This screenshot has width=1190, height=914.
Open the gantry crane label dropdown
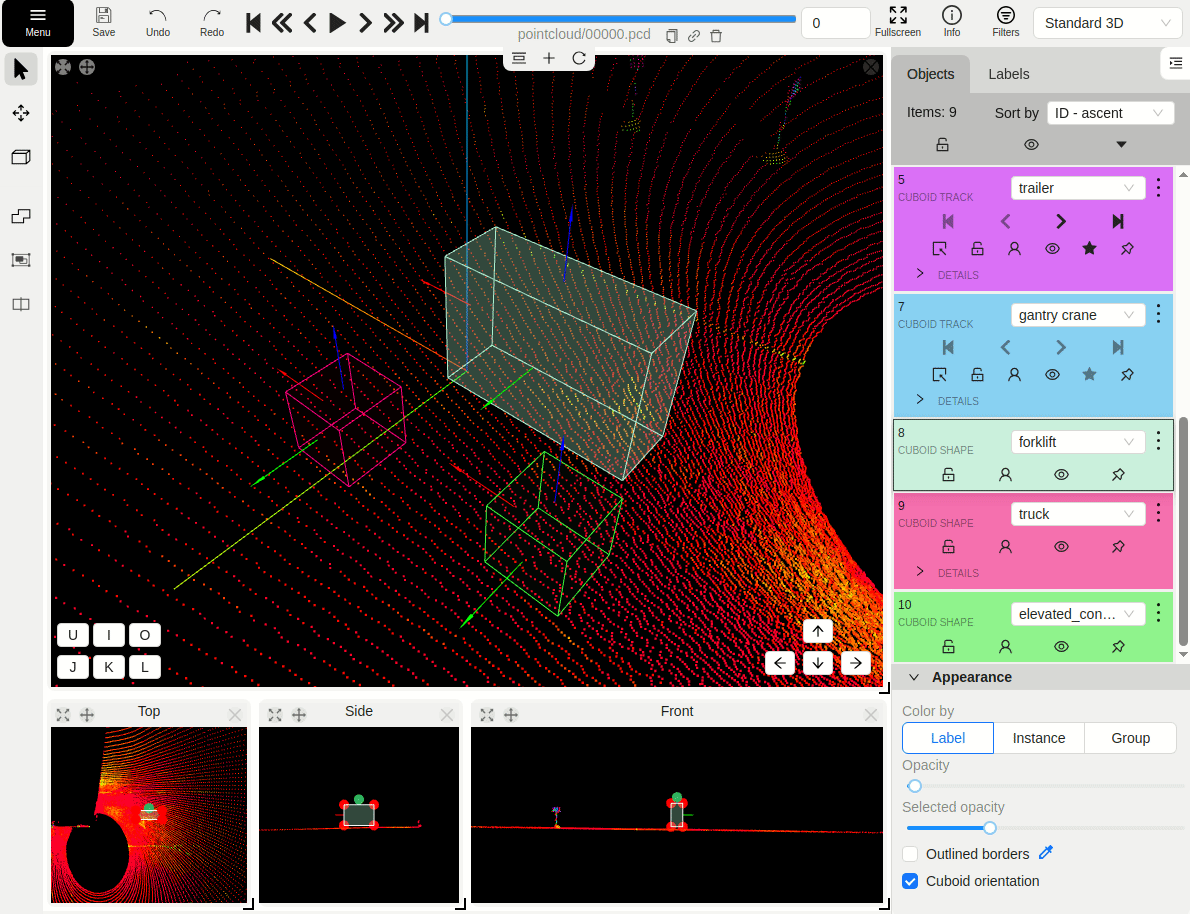click(x=1078, y=315)
